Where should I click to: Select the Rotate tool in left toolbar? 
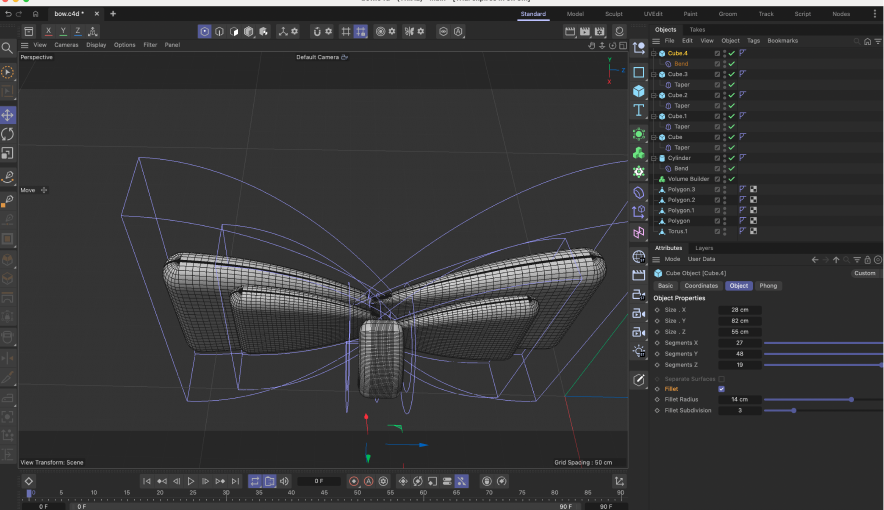[8, 134]
